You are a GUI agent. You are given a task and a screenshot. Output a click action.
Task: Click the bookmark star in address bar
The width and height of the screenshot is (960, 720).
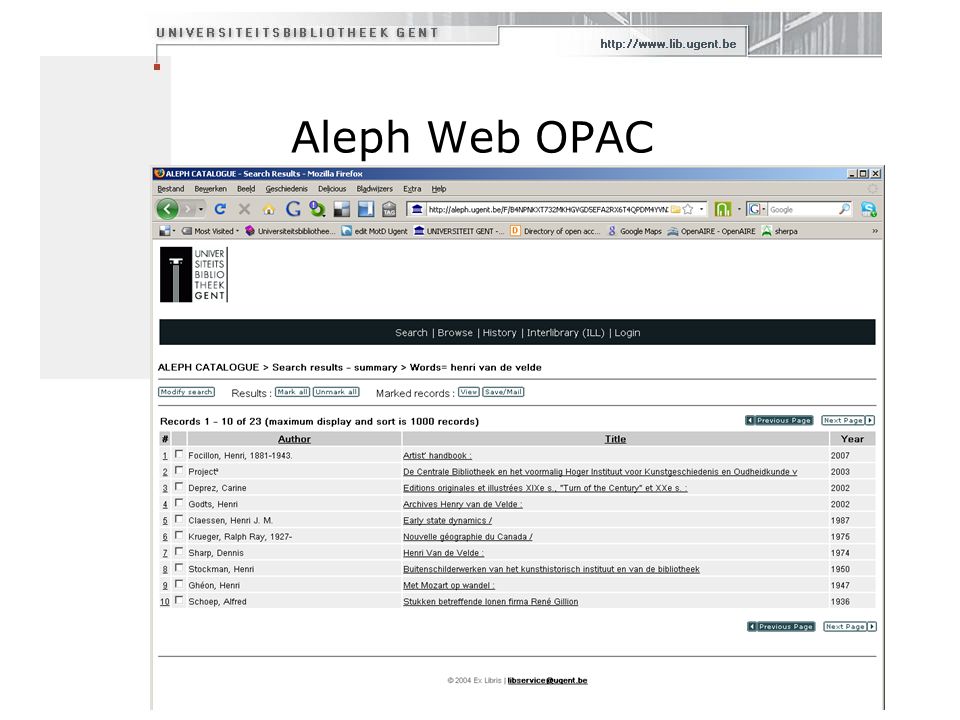(688, 209)
